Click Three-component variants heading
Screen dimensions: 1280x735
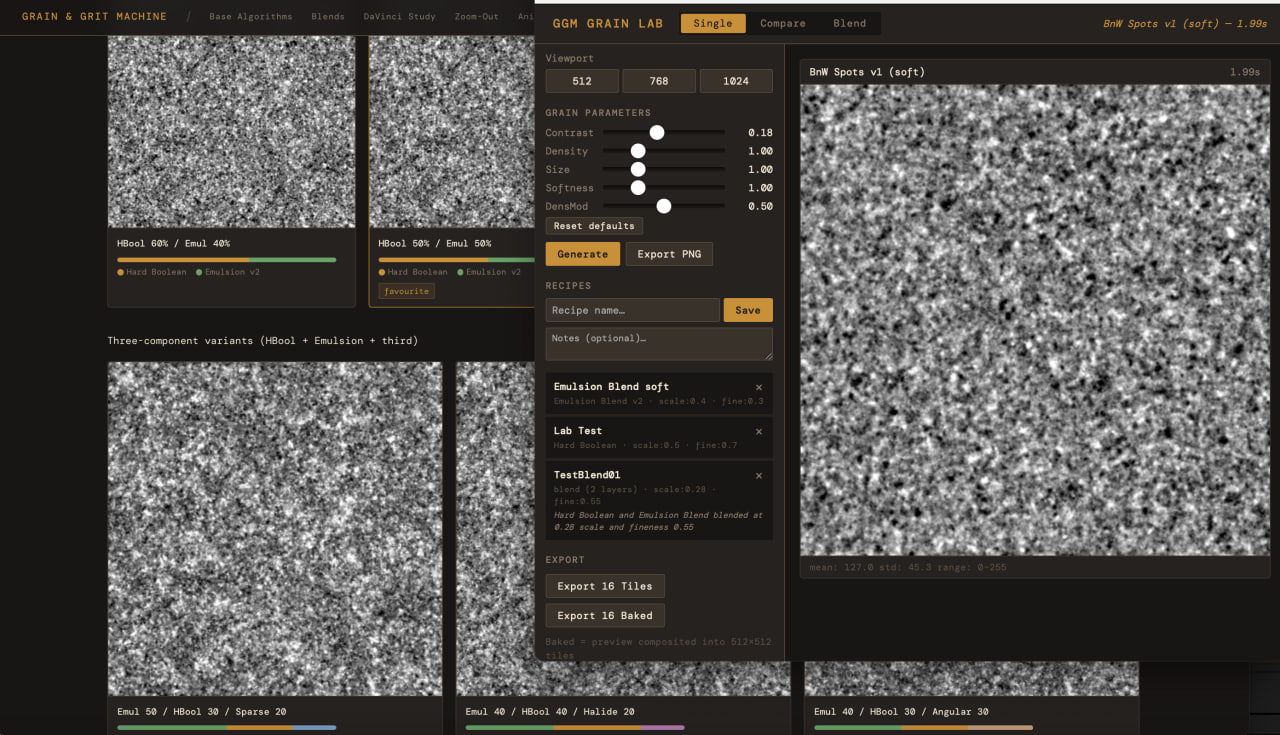click(263, 341)
